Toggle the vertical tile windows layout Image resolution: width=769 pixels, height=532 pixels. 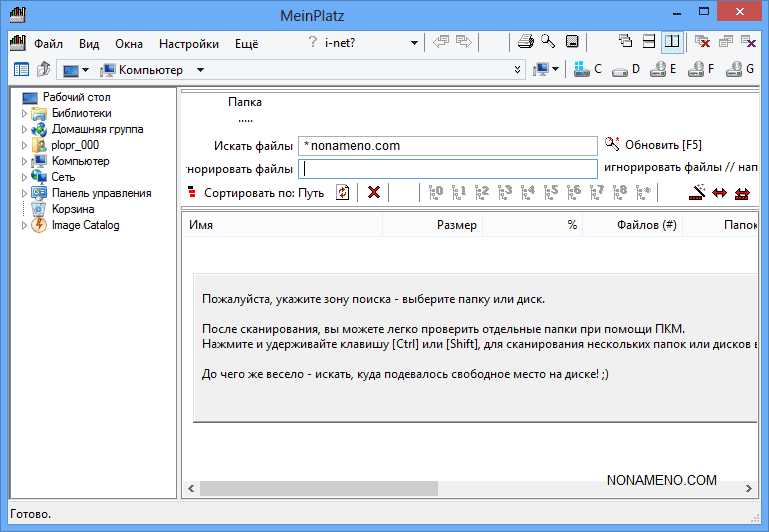[672, 42]
